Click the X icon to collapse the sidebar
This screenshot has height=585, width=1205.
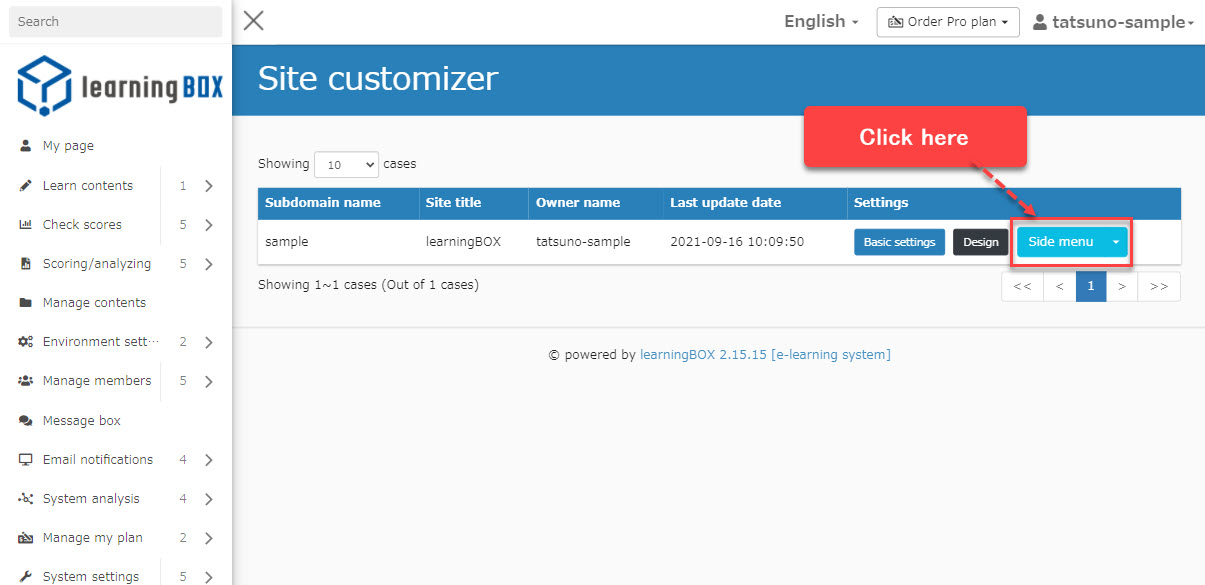254,21
